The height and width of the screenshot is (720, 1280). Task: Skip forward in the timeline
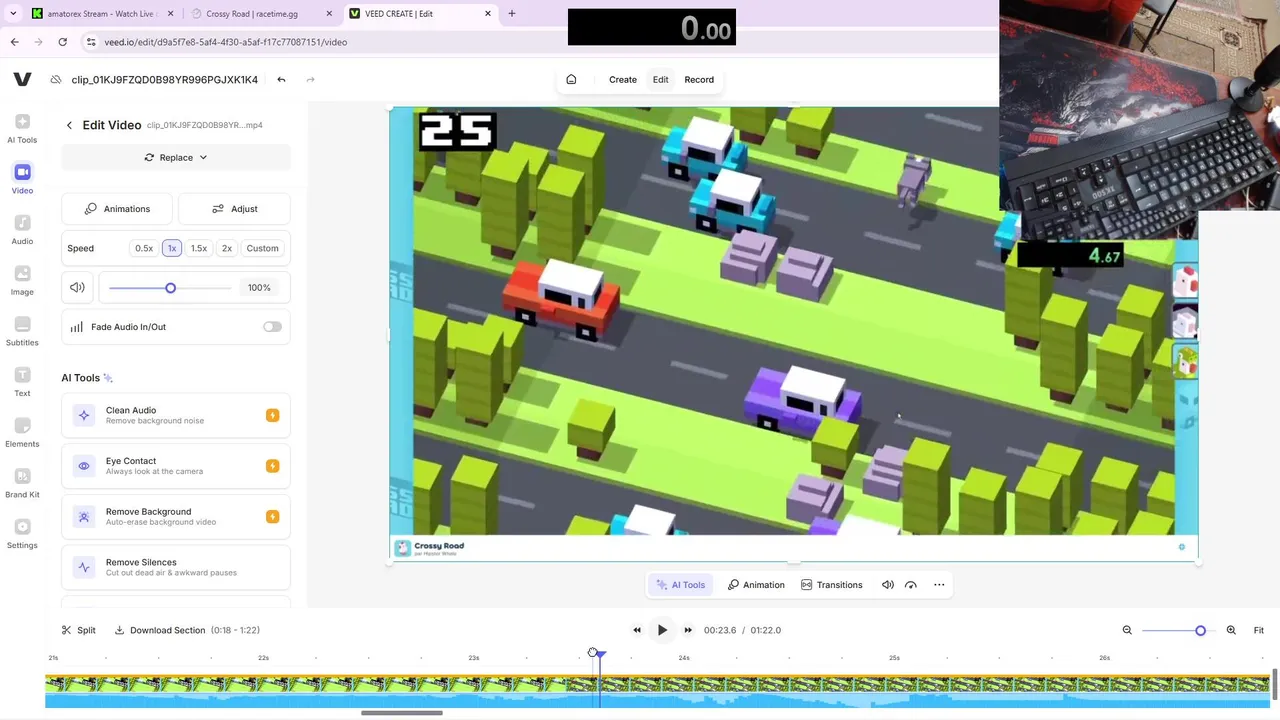[x=688, y=630]
